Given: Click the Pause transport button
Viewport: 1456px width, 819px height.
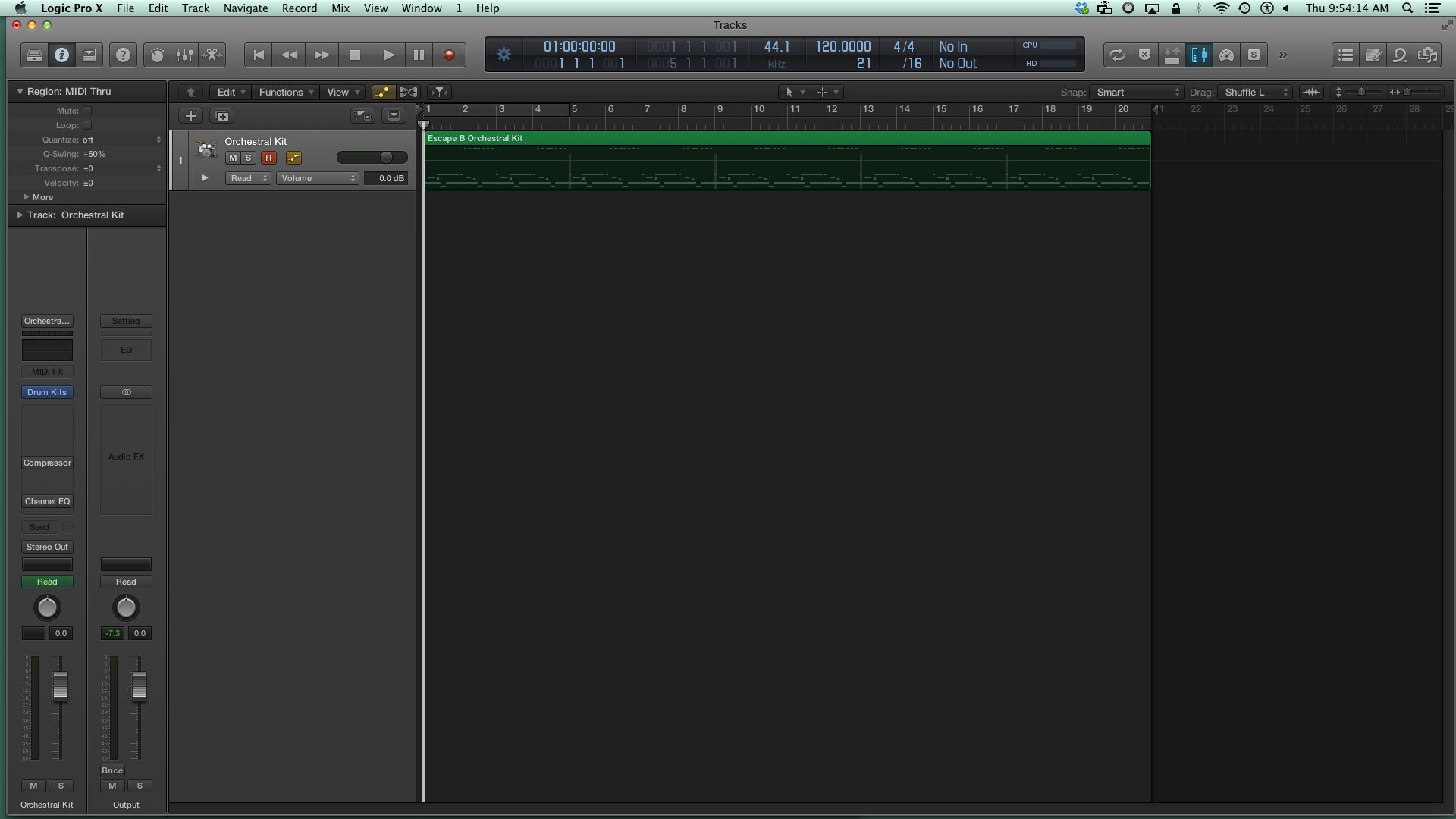Looking at the screenshot, I should (x=419, y=55).
